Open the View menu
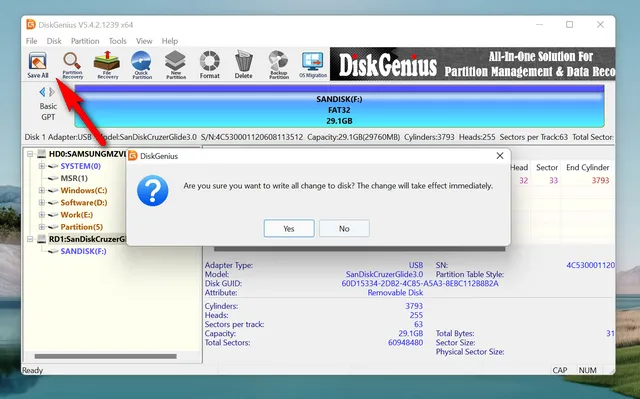The image size is (640, 399). click(x=144, y=41)
